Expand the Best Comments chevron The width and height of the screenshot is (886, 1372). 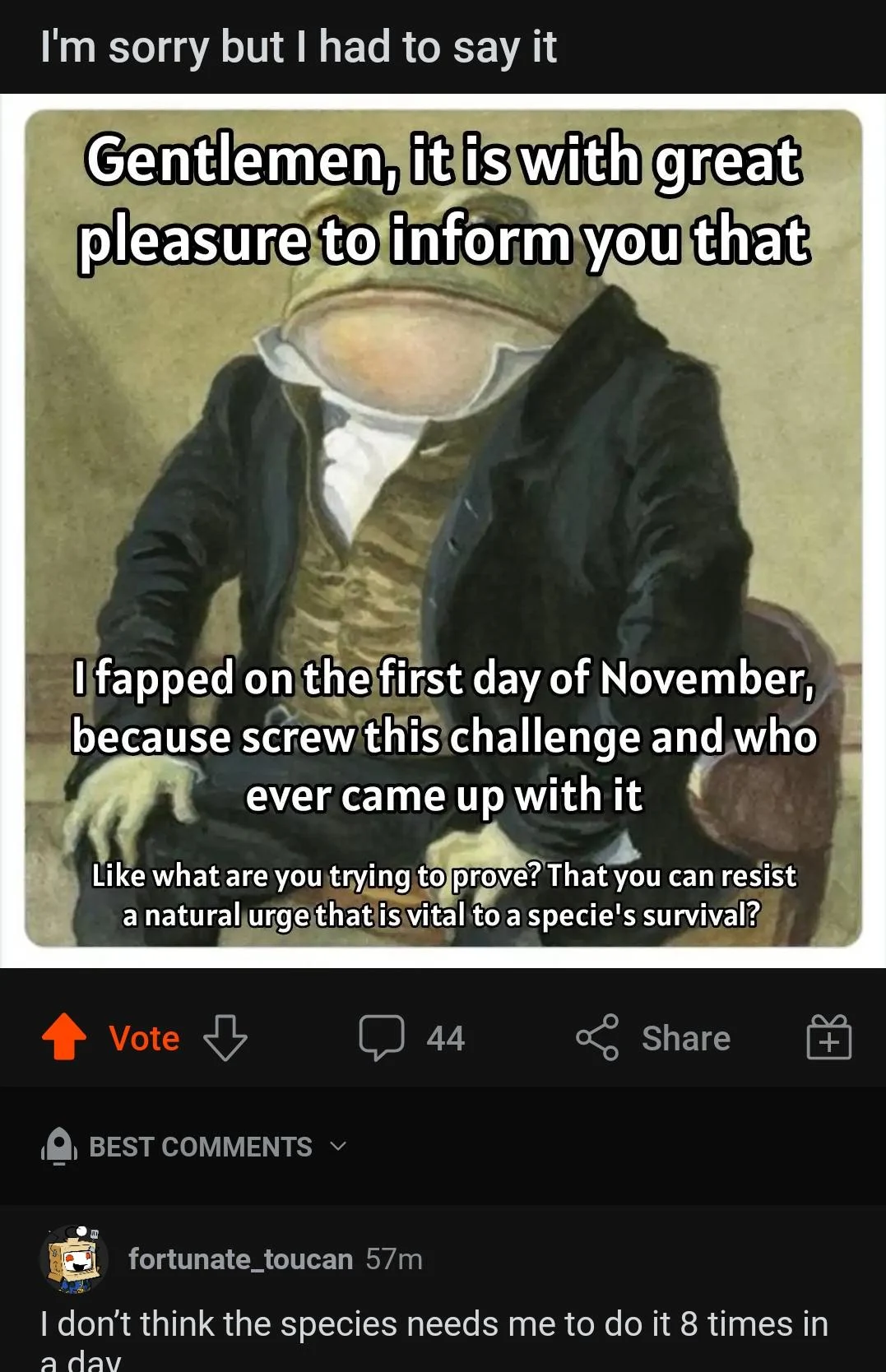pos(338,1146)
